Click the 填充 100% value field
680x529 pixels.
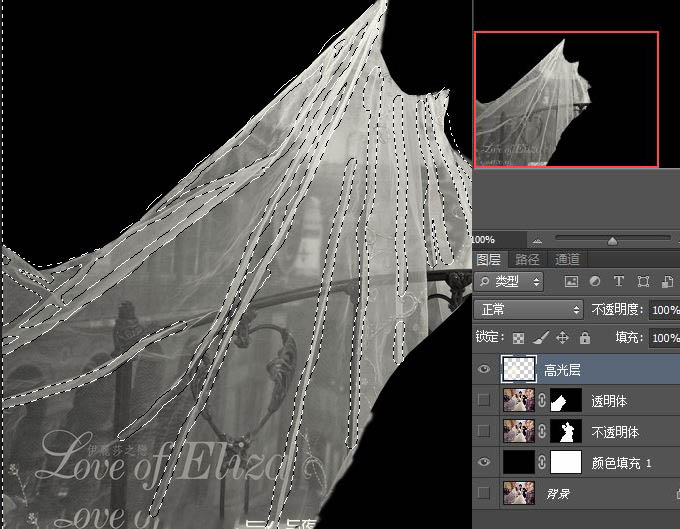[664, 337]
